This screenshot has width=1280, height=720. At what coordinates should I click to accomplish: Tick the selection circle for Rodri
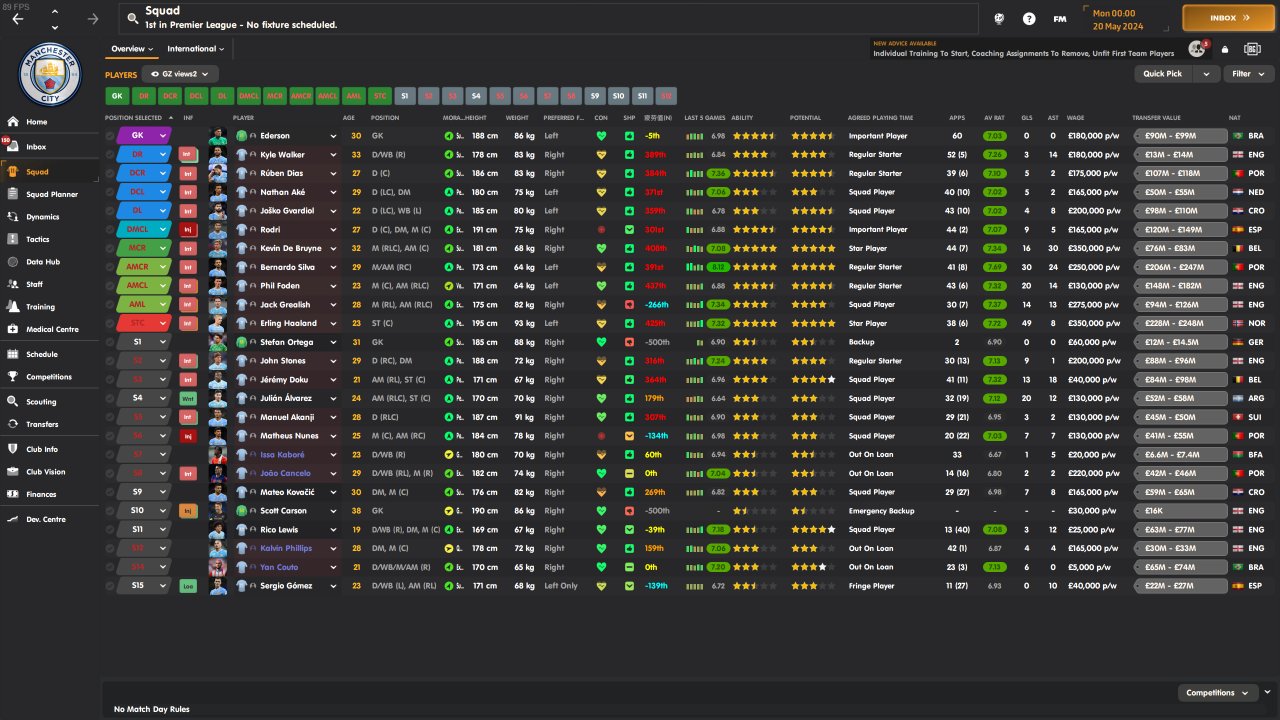point(110,230)
